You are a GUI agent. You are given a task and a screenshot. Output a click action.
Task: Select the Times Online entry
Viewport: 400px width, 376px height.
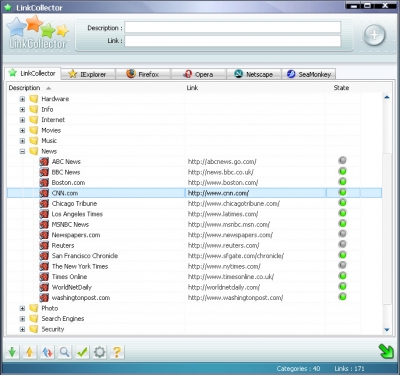(x=69, y=277)
